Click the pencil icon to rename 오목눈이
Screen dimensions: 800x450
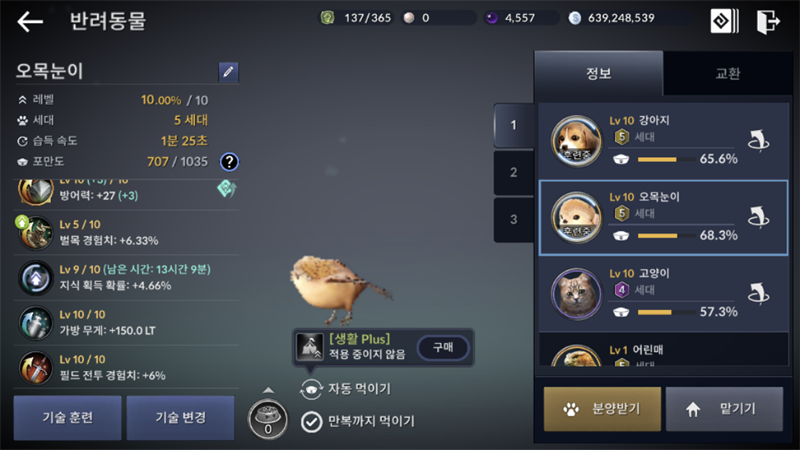[228, 72]
